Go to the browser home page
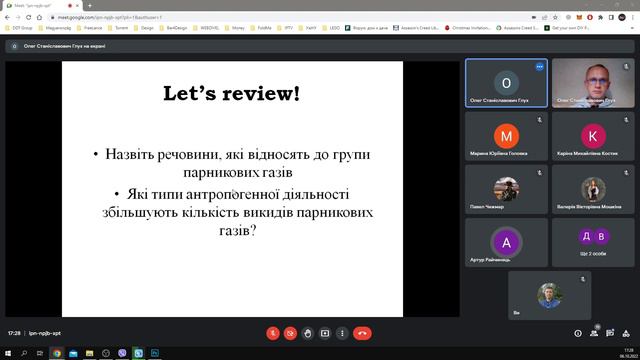Screen dimensions: 640x360 coord(39,18)
